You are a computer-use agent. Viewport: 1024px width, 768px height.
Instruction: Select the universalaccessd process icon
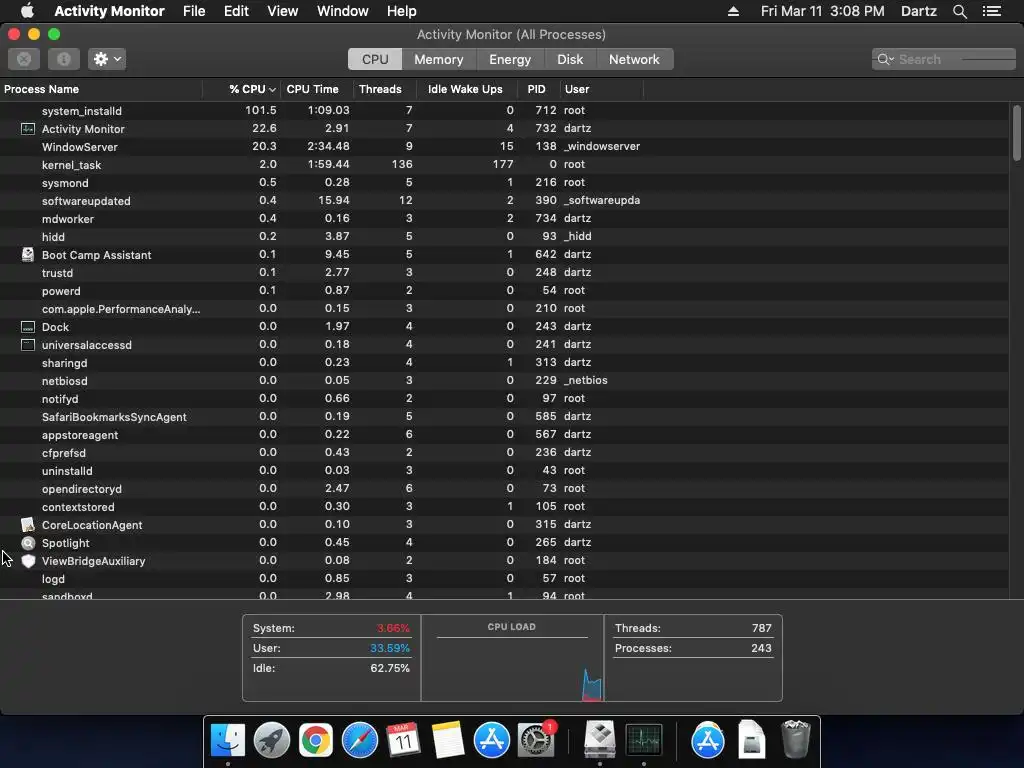click(x=28, y=344)
